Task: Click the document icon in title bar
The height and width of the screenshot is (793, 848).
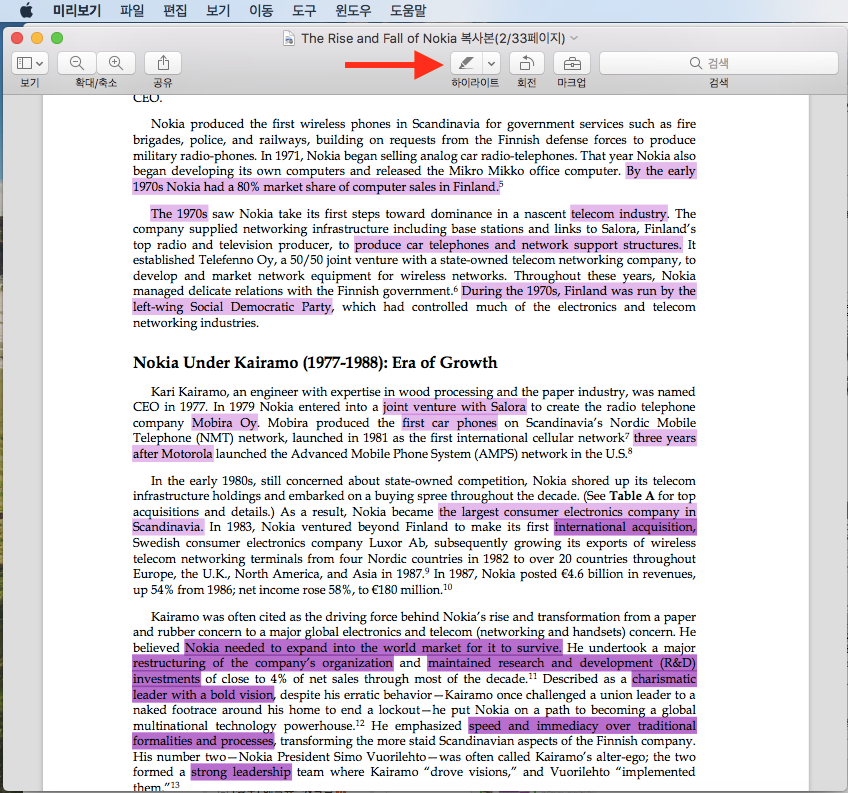Action: click(289, 38)
